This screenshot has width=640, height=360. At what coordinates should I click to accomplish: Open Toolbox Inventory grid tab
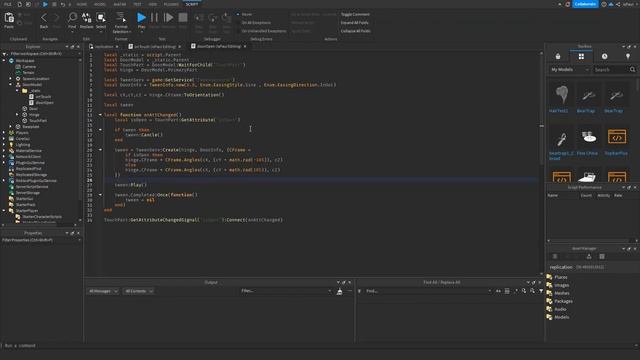click(581, 56)
